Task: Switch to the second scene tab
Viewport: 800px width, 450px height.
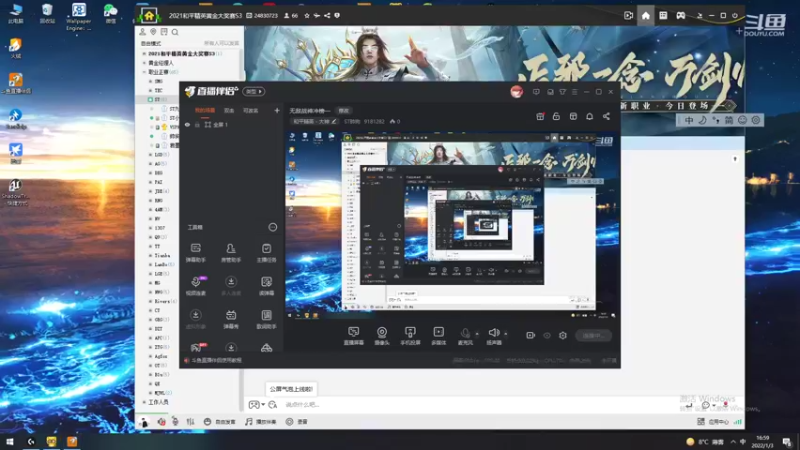Action: (229, 110)
